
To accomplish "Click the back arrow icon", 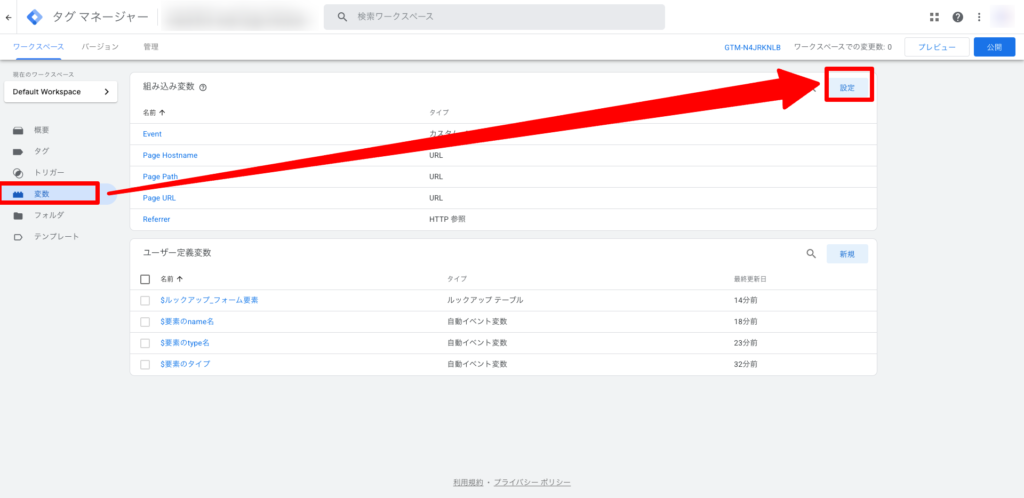I will click(9, 17).
